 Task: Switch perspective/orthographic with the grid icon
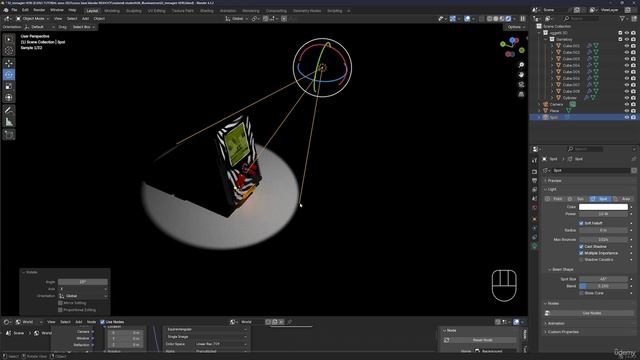521,94
